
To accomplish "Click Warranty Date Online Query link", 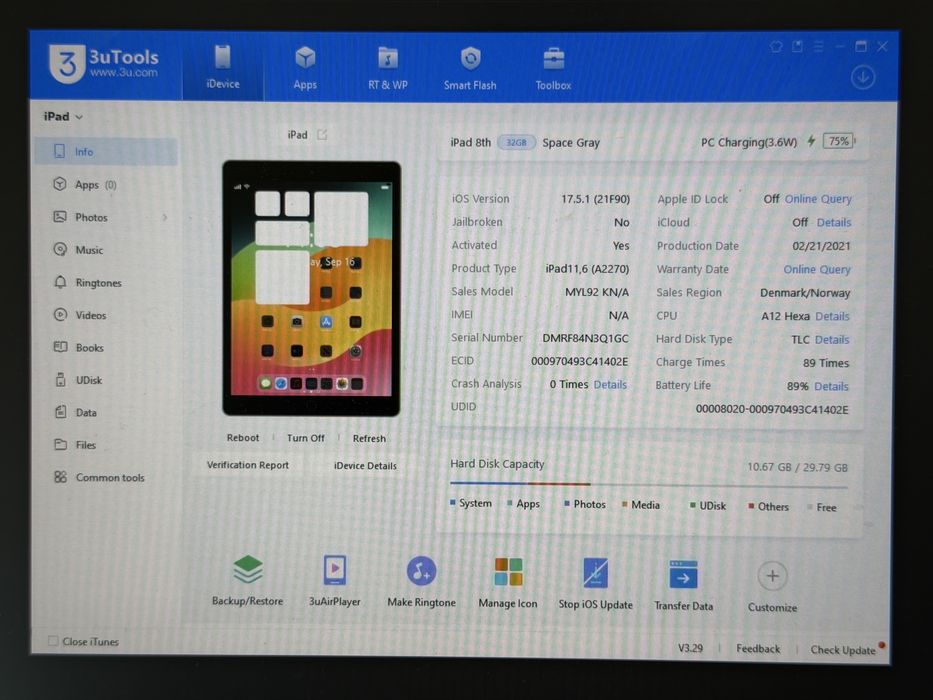I will 817,269.
